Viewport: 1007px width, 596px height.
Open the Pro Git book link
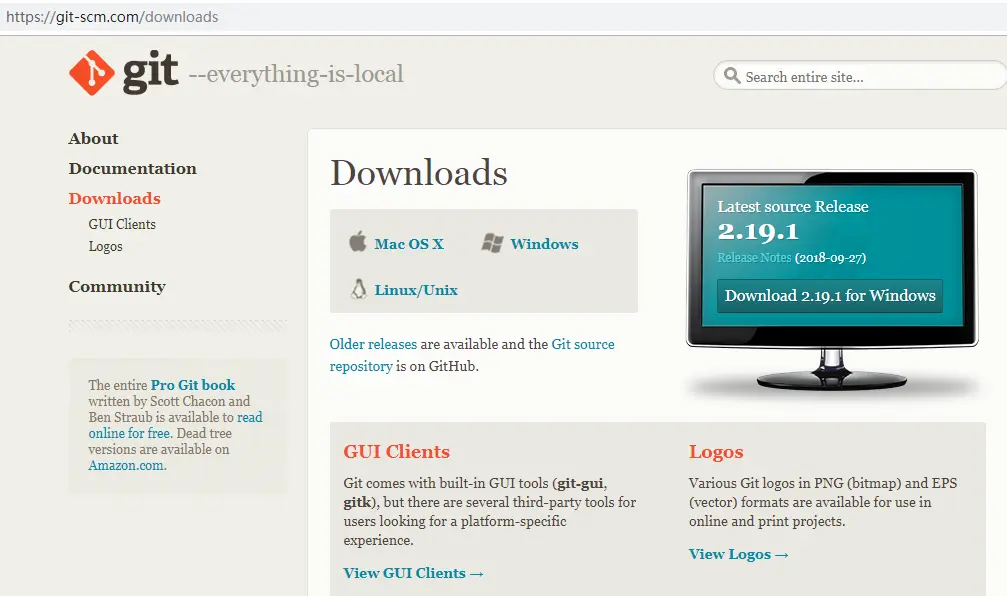pyautogui.click(x=193, y=385)
